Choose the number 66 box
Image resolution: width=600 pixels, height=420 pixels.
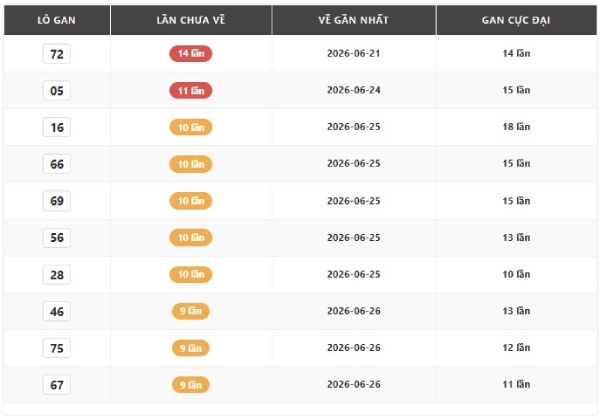coord(57,164)
